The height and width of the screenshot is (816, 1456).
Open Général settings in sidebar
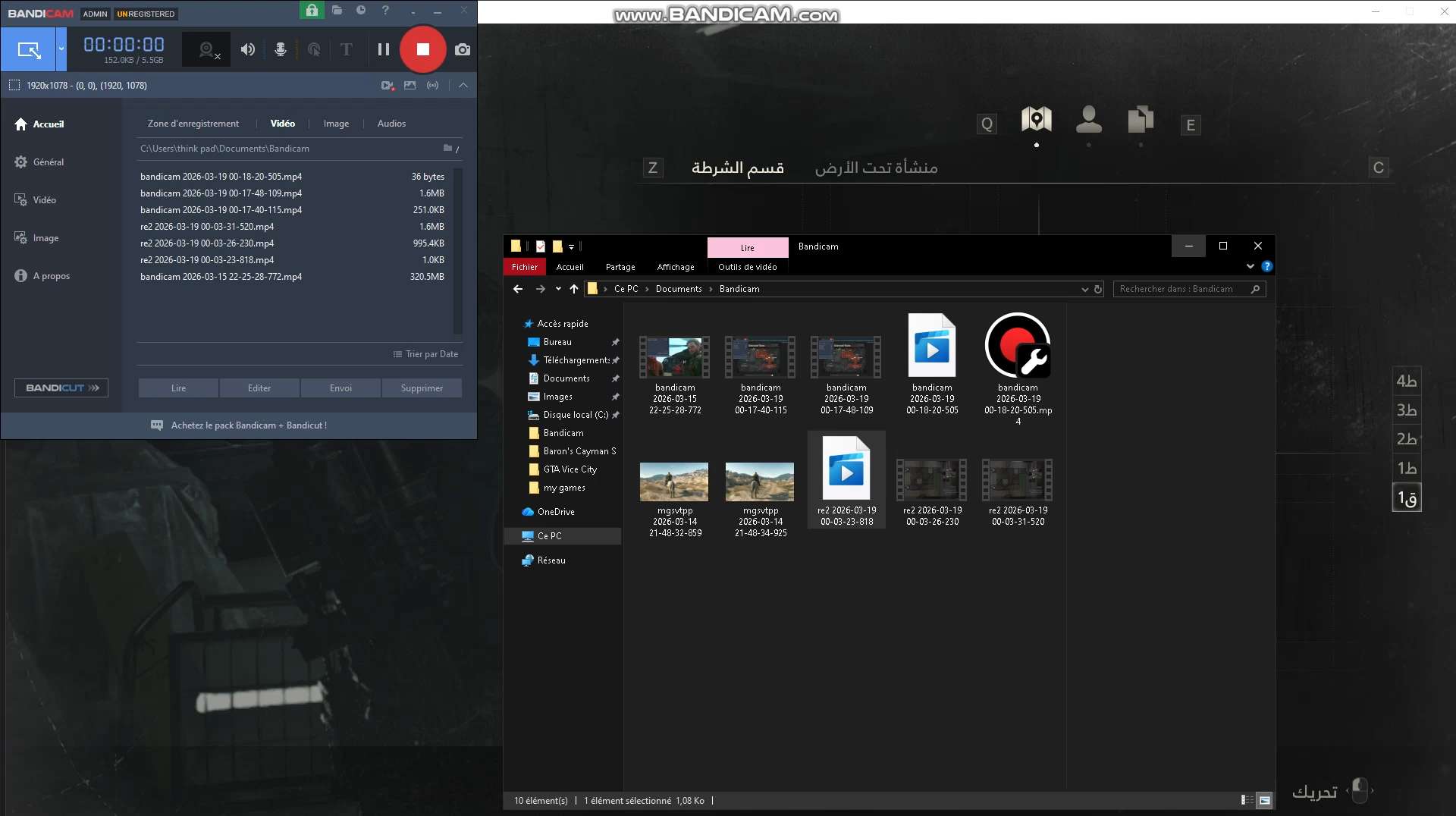click(x=48, y=162)
